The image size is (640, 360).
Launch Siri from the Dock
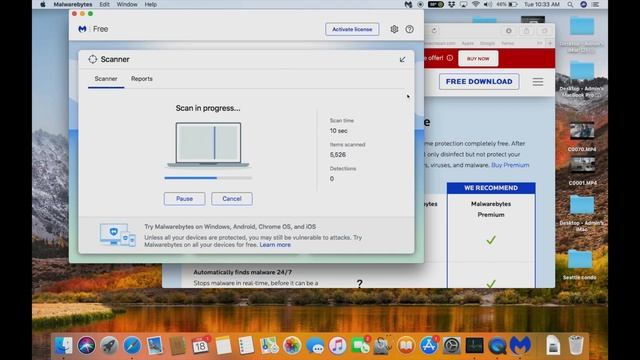coord(86,346)
